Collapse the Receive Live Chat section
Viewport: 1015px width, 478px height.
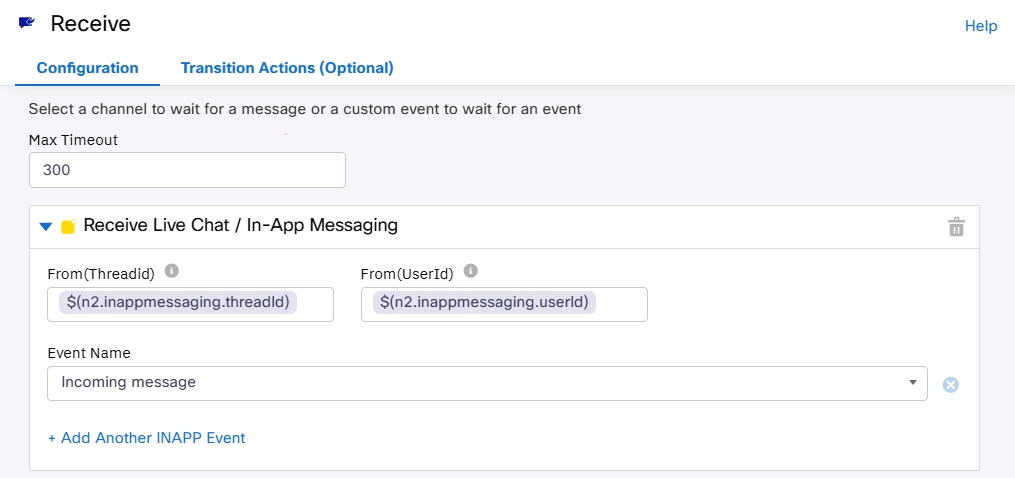[x=45, y=227]
